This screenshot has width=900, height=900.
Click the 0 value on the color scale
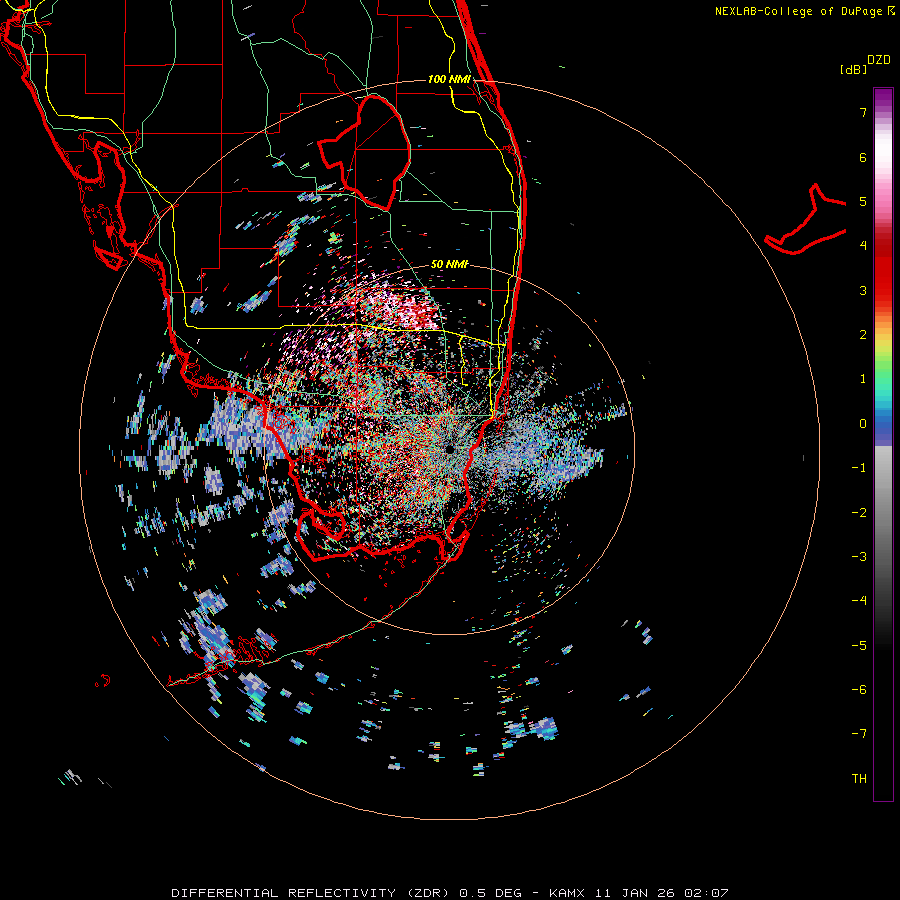tap(863, 424)
